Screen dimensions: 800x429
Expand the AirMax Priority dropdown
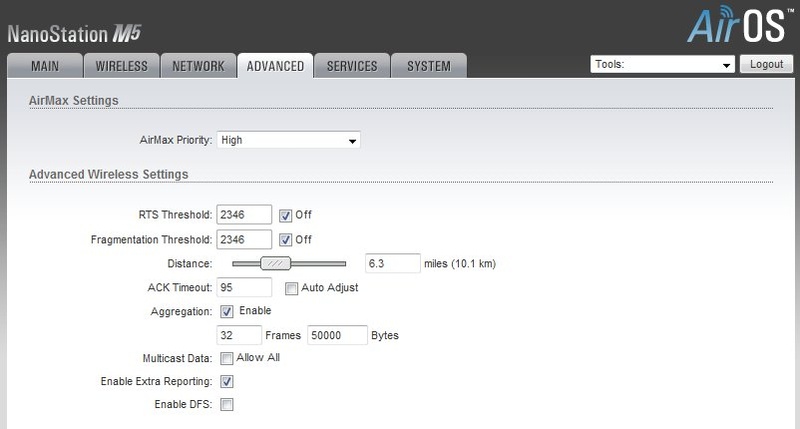[288, 140]
